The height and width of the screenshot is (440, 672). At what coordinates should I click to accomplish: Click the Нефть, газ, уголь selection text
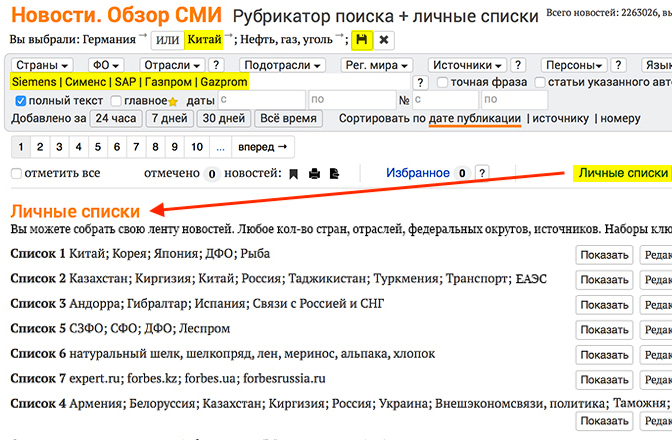pyautogui.click(x=286, y=40)
